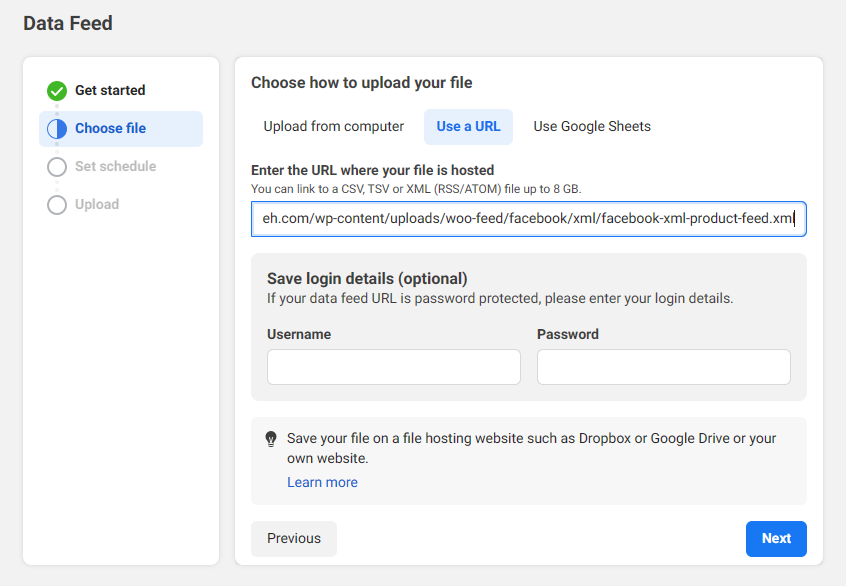
Task: Click the Upload step circle icon
Action: (57, 205)
